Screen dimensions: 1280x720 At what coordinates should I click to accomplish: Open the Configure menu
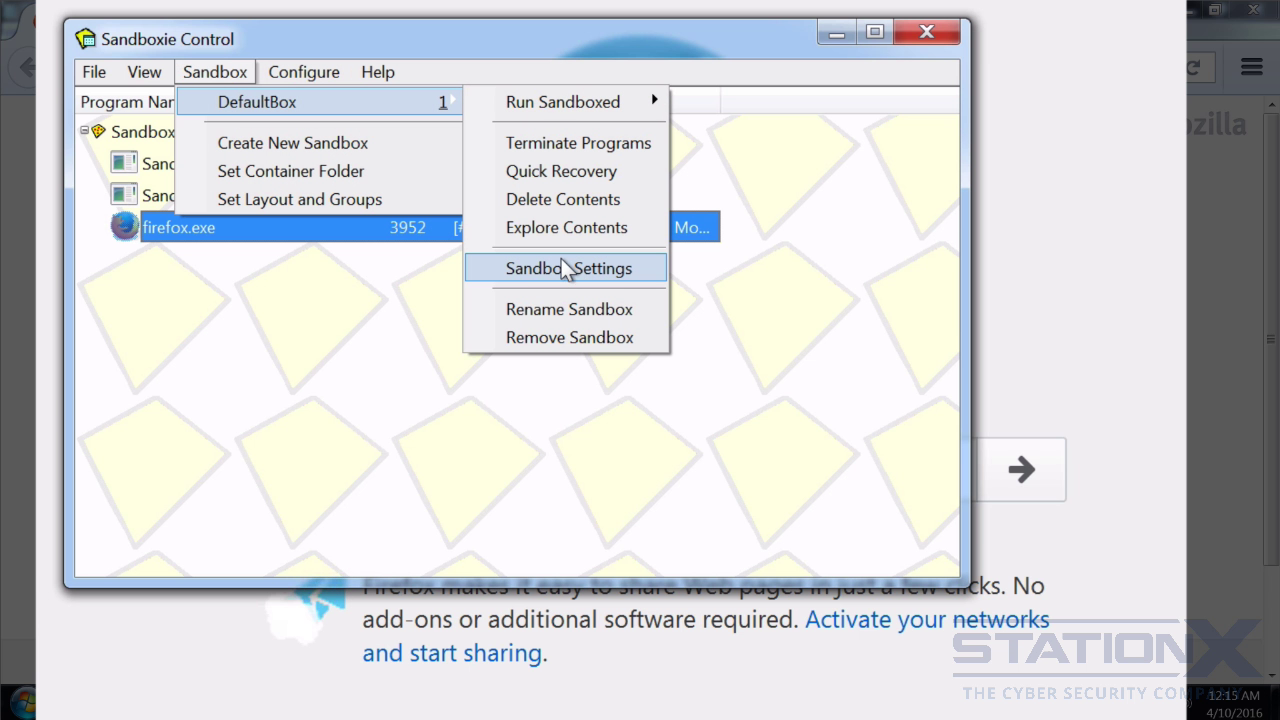click(x=304, y=72)
